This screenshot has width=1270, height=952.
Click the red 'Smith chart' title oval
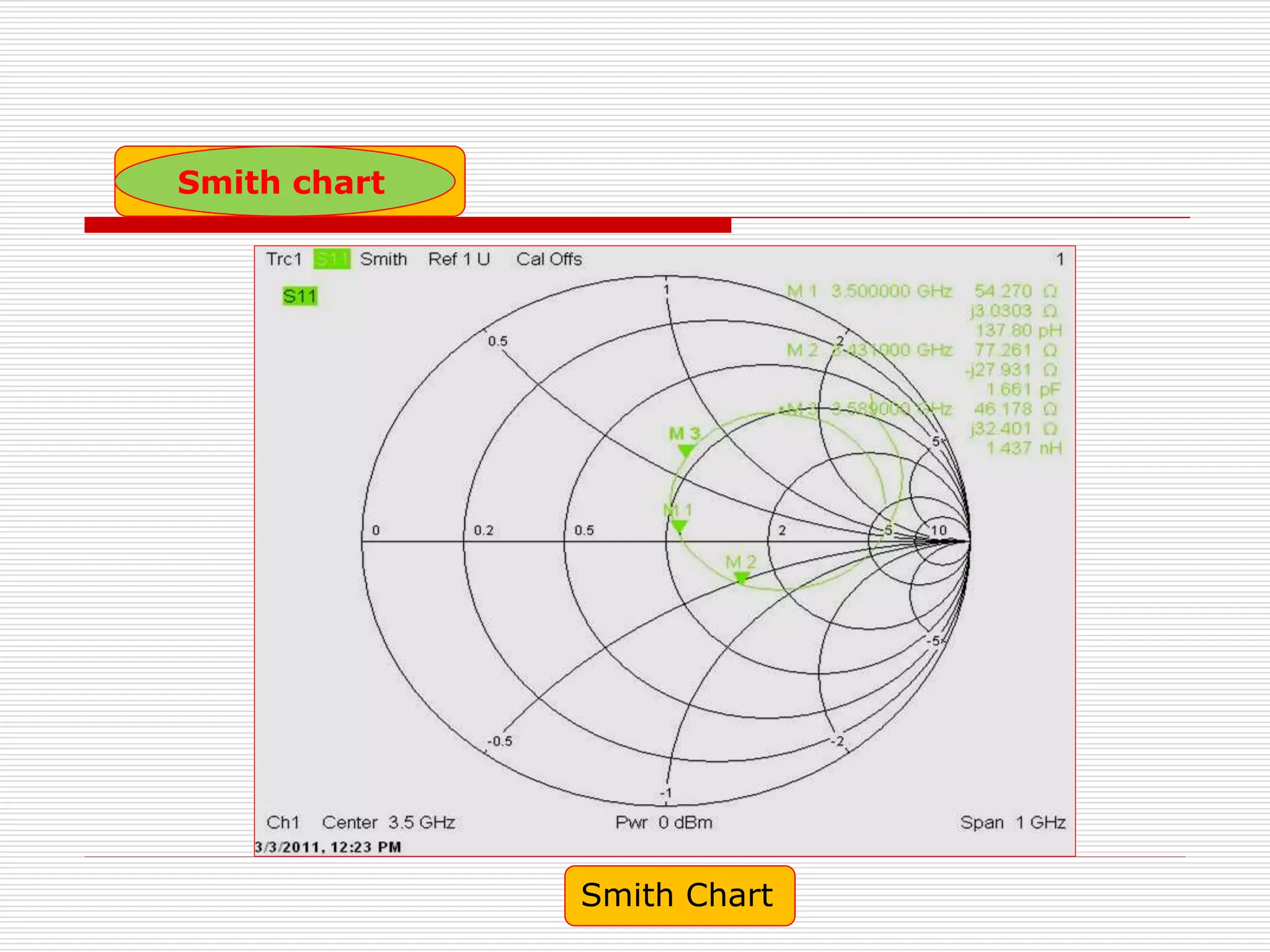(285, 182)
